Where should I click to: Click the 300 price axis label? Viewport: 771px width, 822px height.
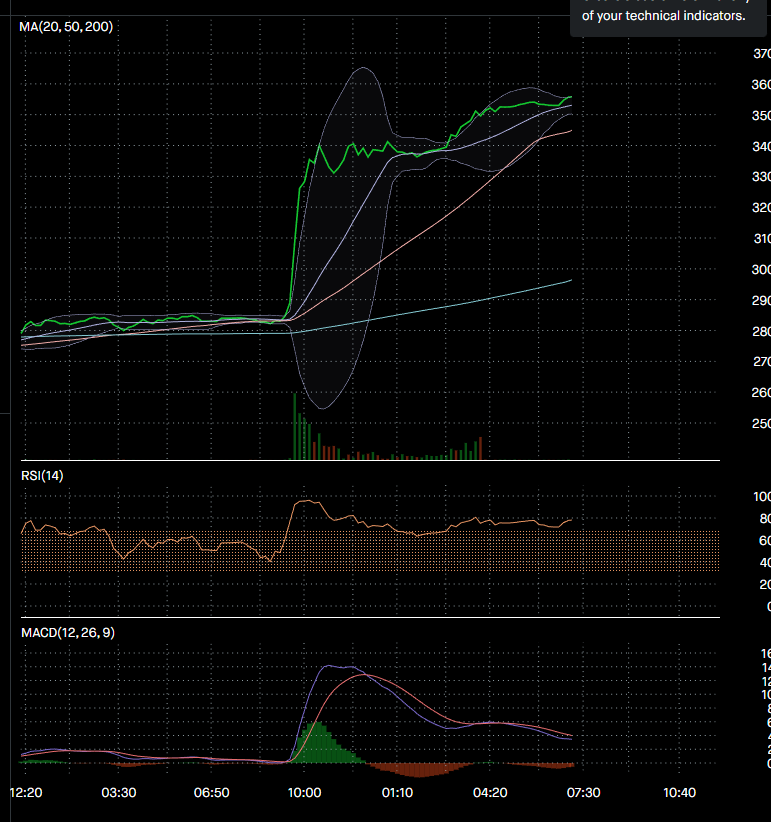click(761, 269)
